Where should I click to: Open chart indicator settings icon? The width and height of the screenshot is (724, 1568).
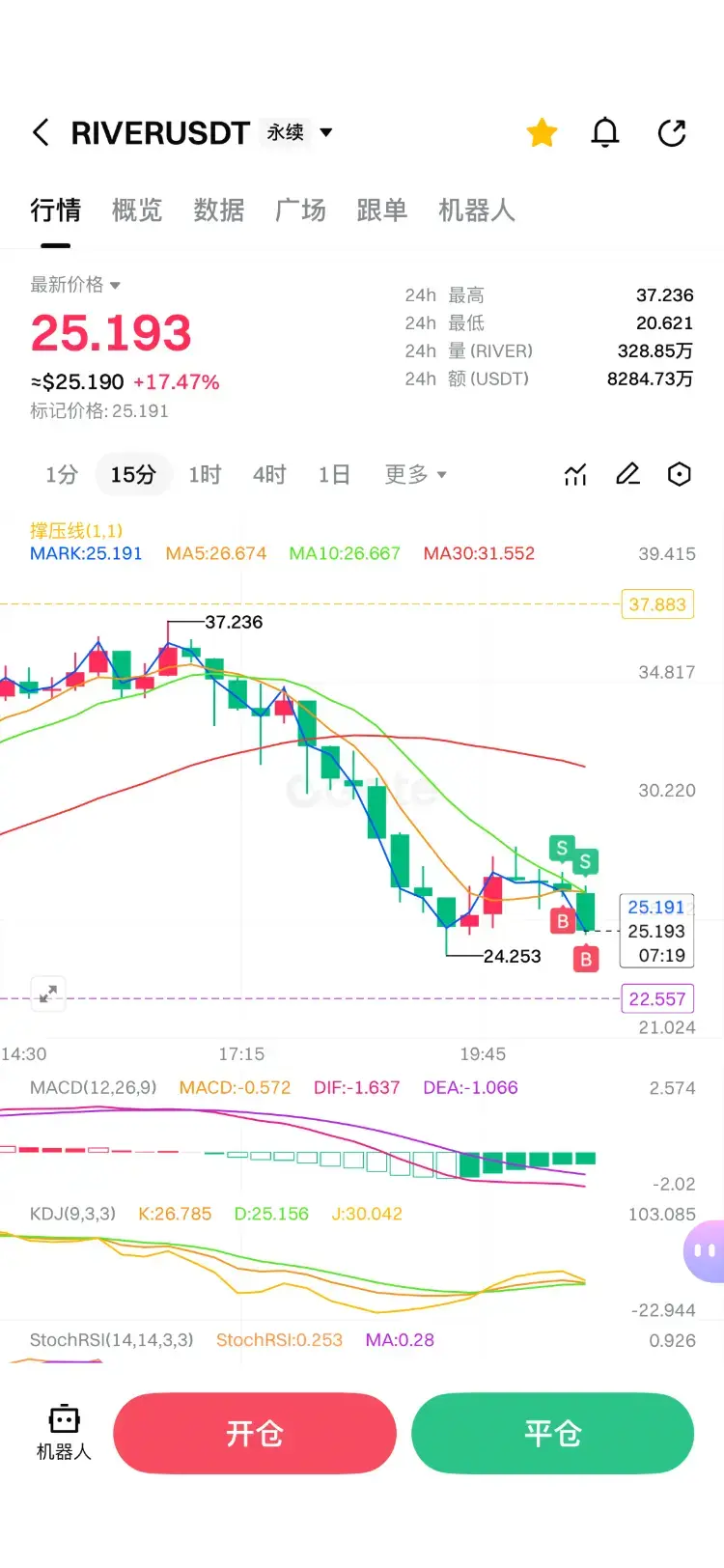(x=575, y=474)
